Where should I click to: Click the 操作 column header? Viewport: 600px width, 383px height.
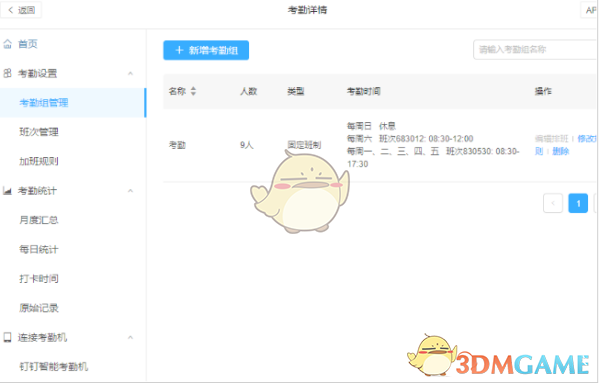543,91
